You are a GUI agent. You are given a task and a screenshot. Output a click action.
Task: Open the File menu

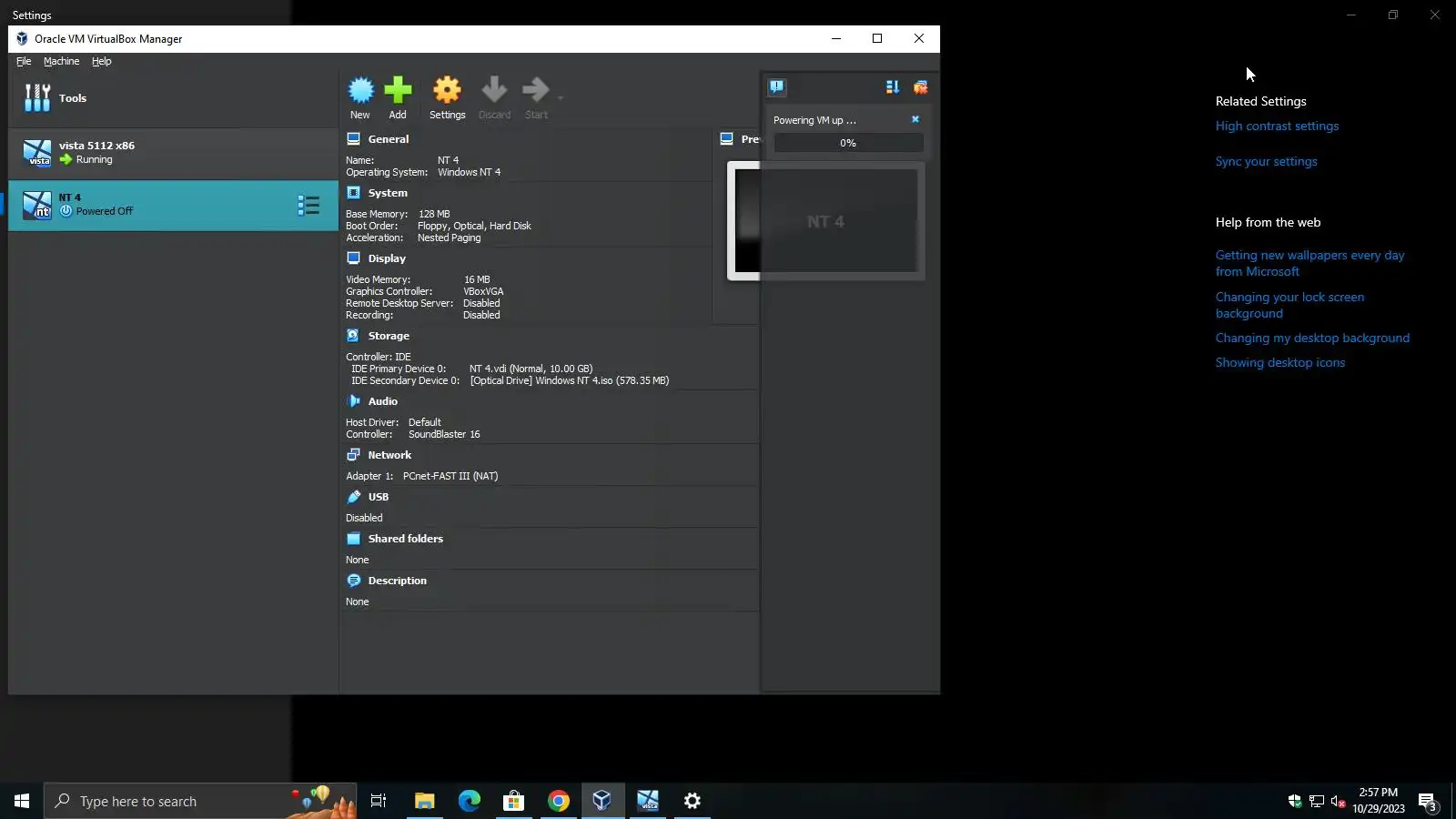[24, 62]
